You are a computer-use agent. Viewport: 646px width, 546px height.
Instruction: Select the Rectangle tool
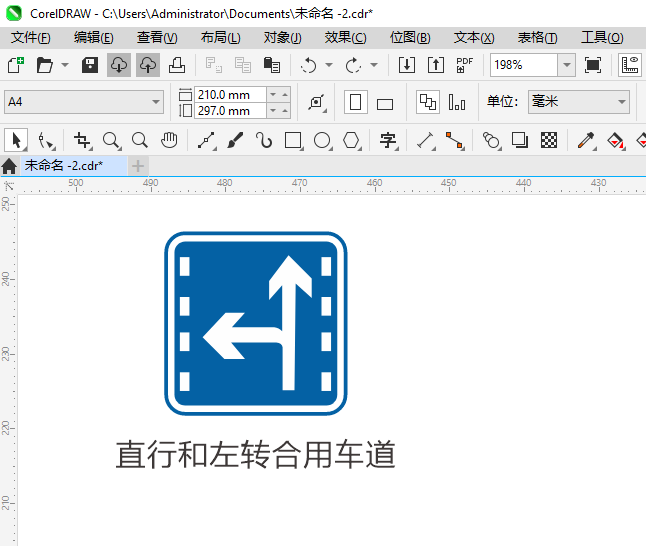tap(294, 141)
